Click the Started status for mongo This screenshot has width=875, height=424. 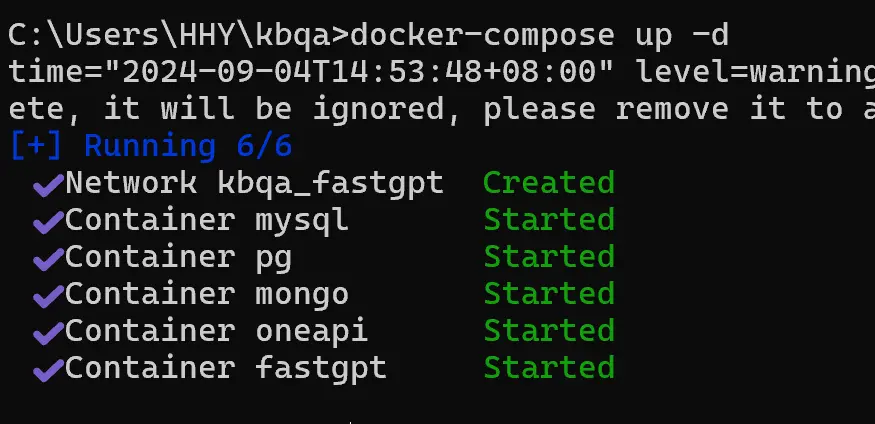[548, 295]
